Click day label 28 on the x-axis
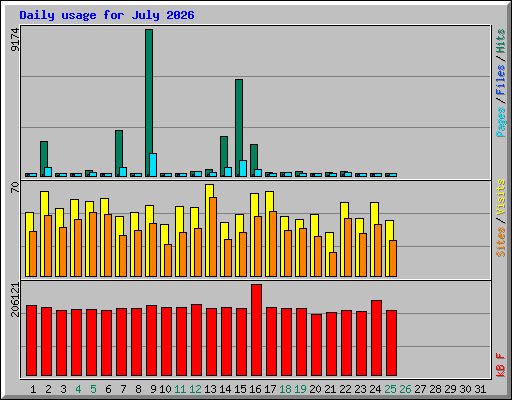Image resolution: width=512 pixels, height=400 pixels. pyautogui.click(x=436, y=389)
